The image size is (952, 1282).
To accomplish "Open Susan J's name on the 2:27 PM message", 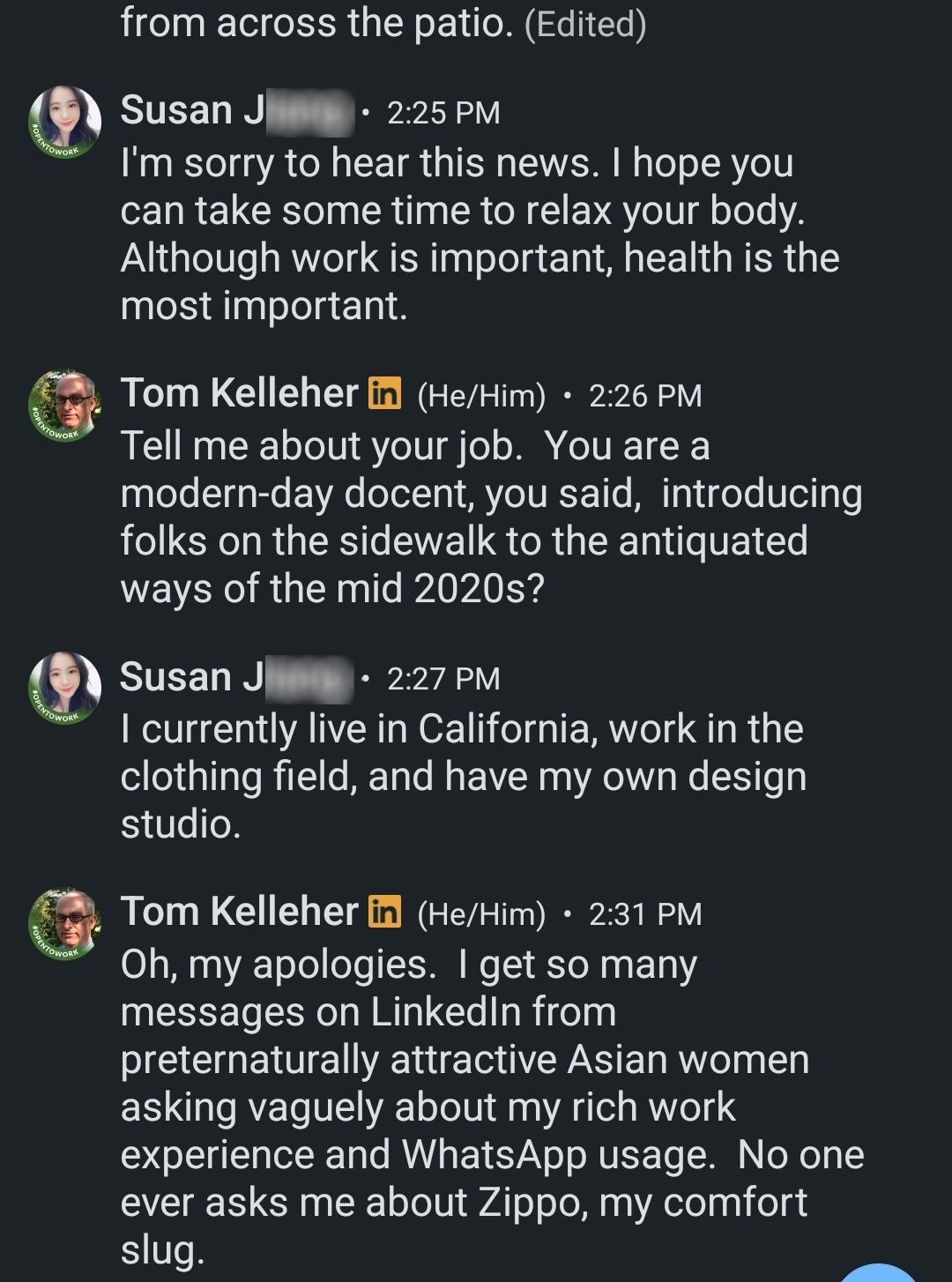I will coord(236,677).
